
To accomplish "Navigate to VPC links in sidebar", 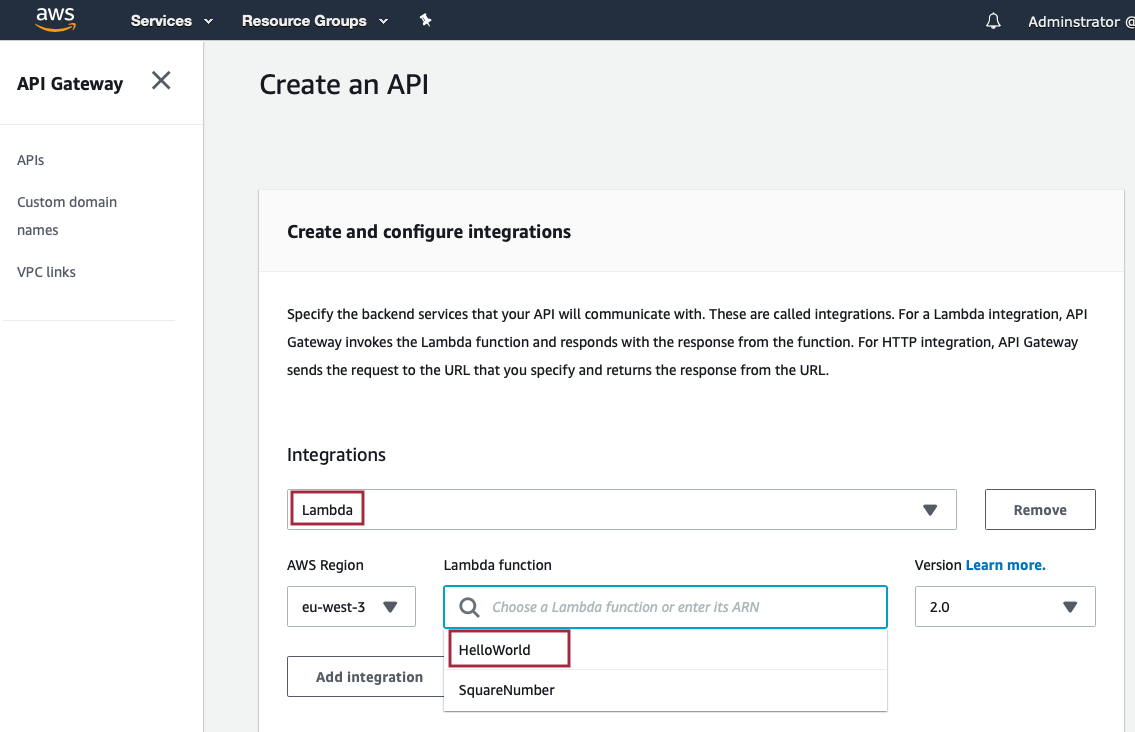I will (46, 272).
